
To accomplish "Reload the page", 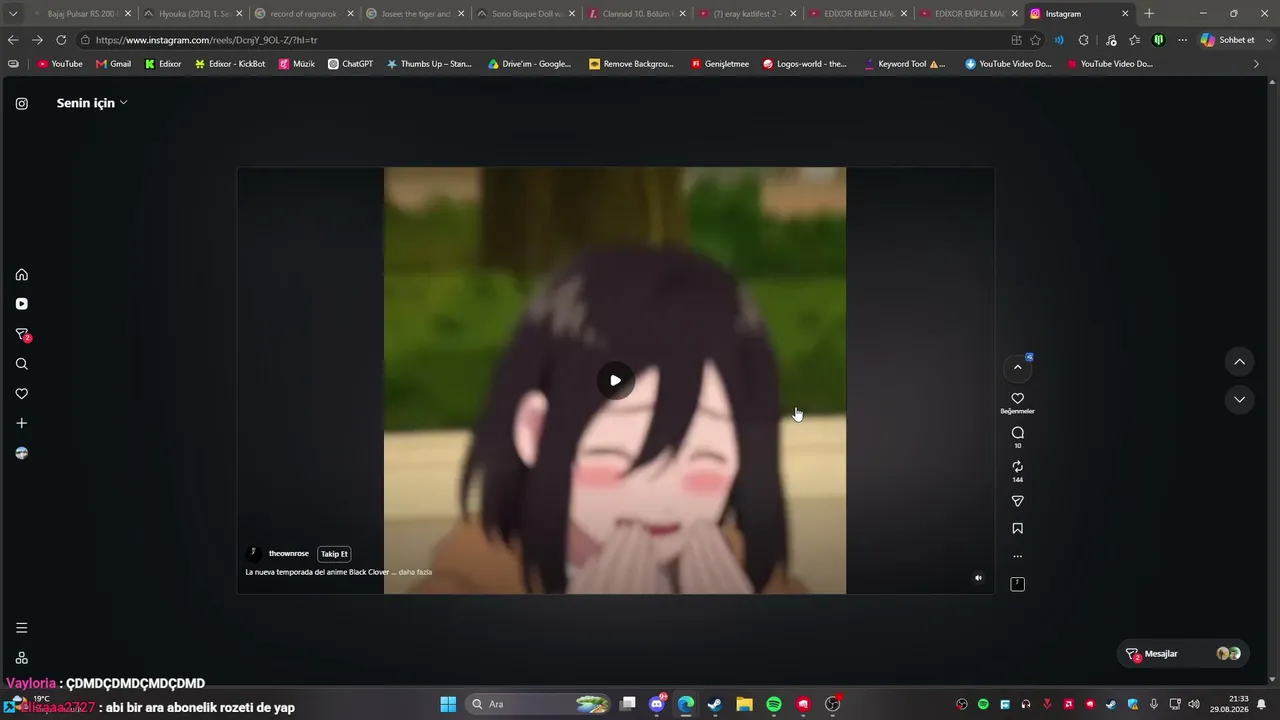I will pyautogui.click(x=61, y=40).
